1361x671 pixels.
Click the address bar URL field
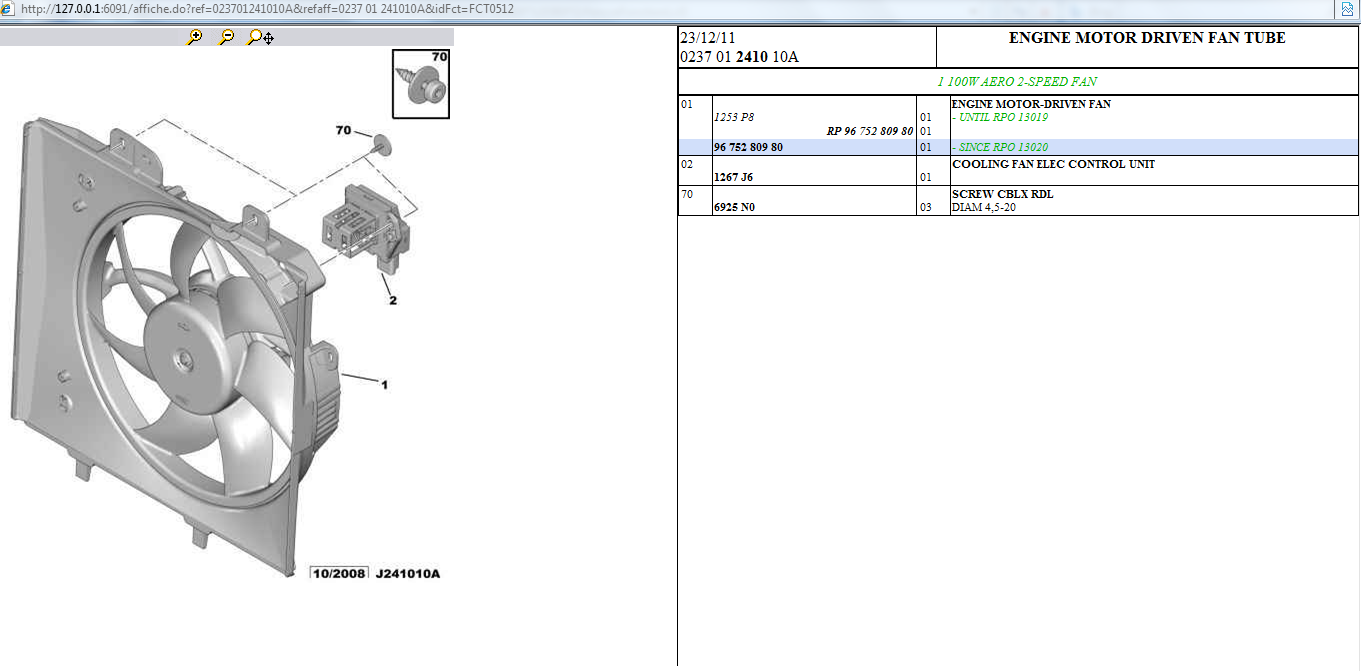coord(600,9)
